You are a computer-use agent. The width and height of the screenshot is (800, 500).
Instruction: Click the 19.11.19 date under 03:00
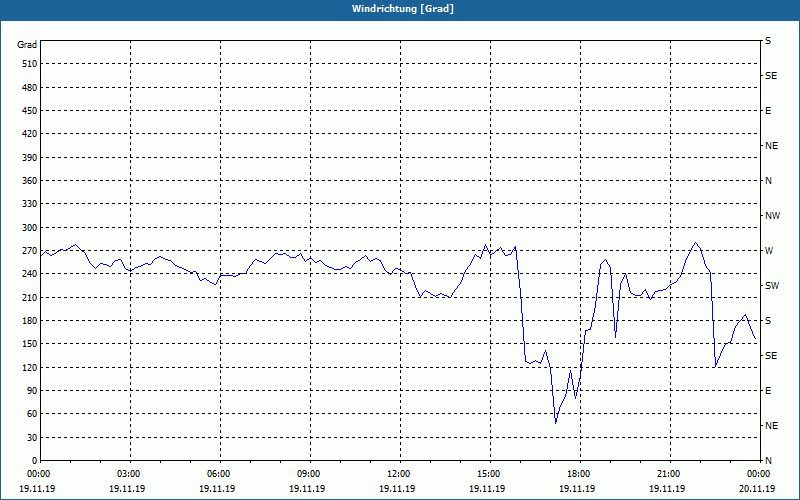pos(127,489)
